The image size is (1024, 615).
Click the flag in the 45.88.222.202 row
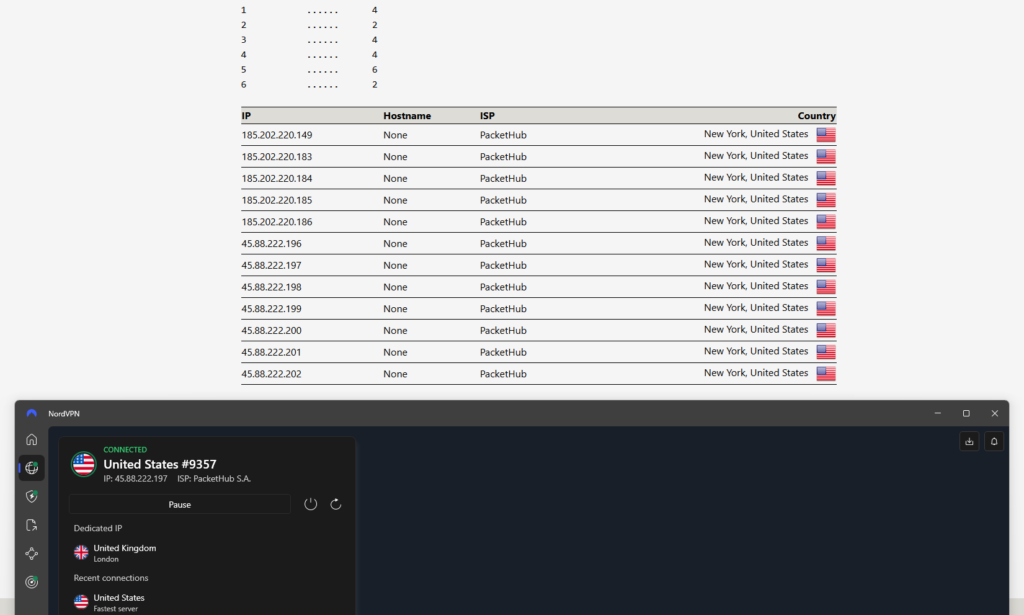coord(826,373)
